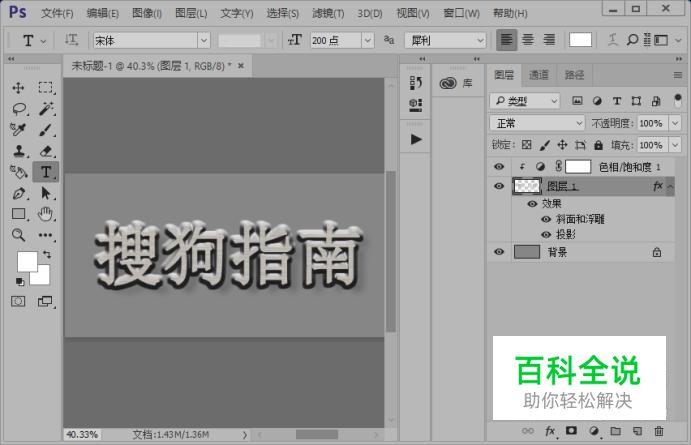
Task: Open the 文件(F) menu
Action: pos(57,13)
